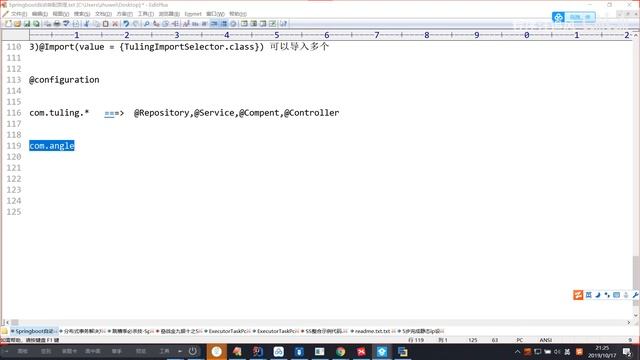Switch to the 分布式事务解决 document tab
Screen dimensions: 640x360
pos(83,331)
